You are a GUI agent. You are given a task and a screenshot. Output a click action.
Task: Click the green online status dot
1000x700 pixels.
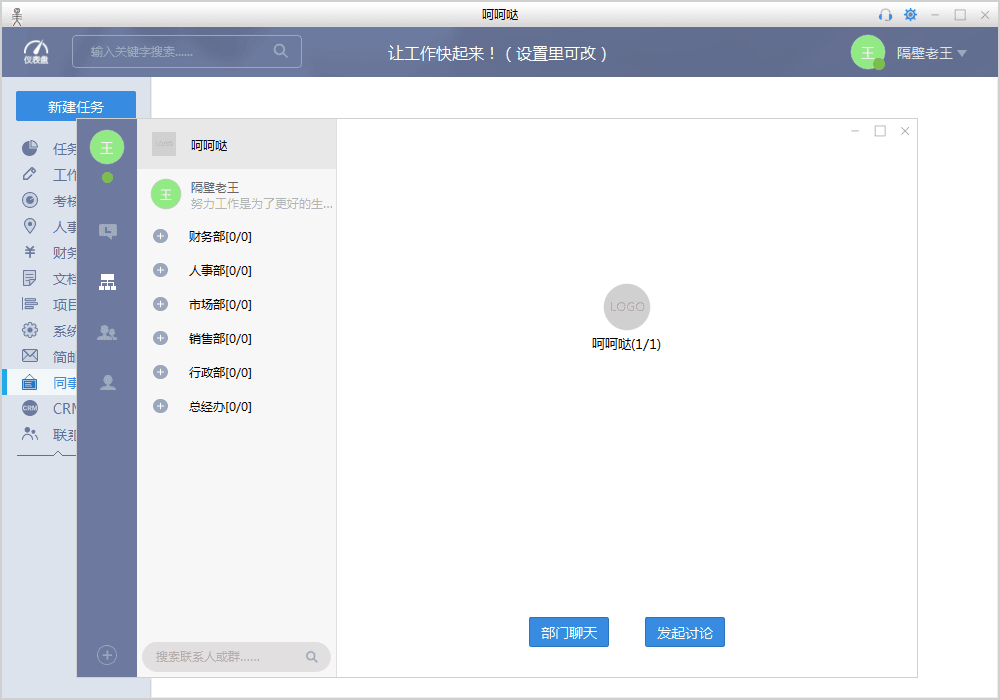coord(107,177)
